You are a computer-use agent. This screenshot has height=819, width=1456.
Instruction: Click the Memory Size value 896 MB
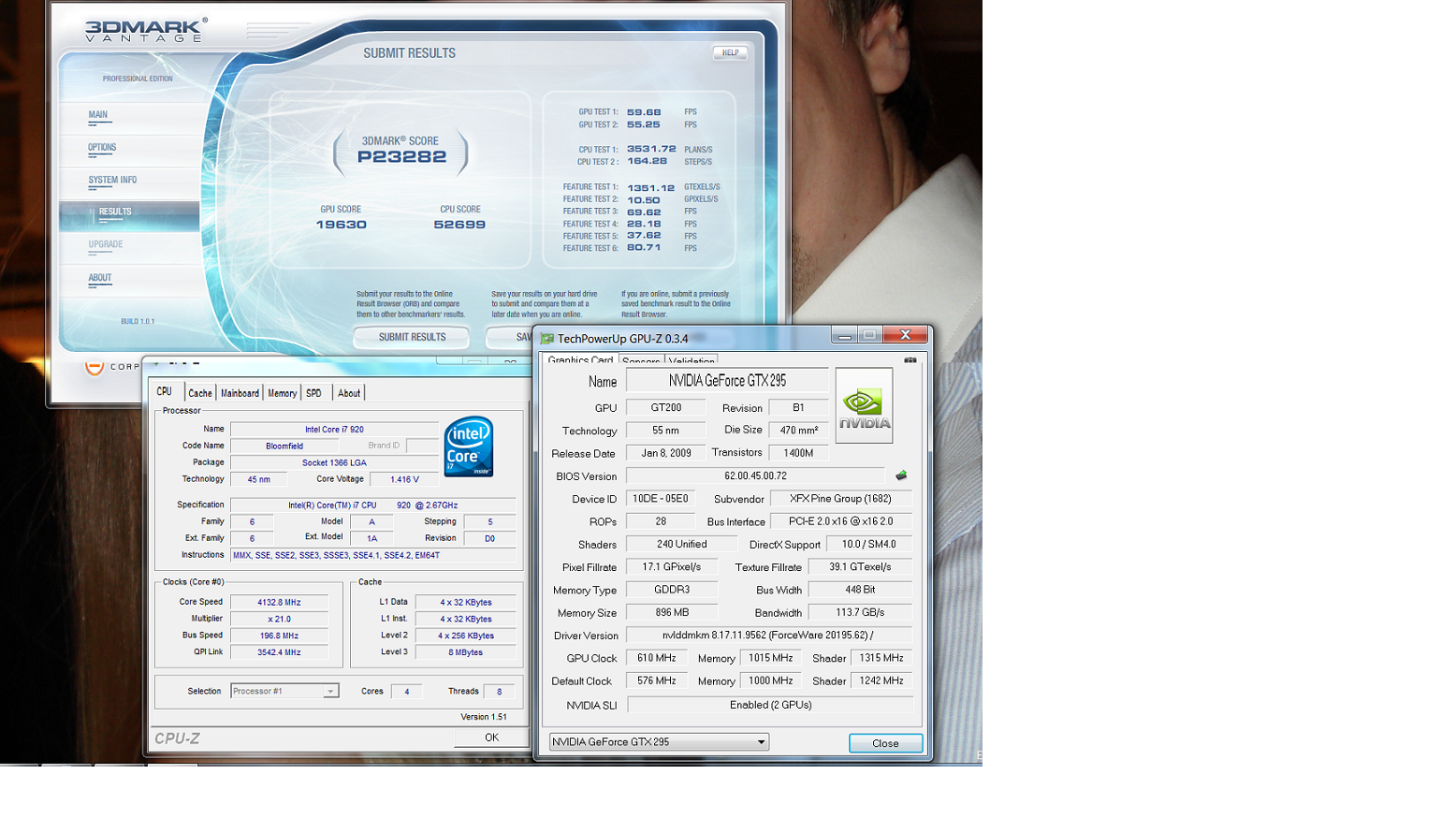(672, 612)
